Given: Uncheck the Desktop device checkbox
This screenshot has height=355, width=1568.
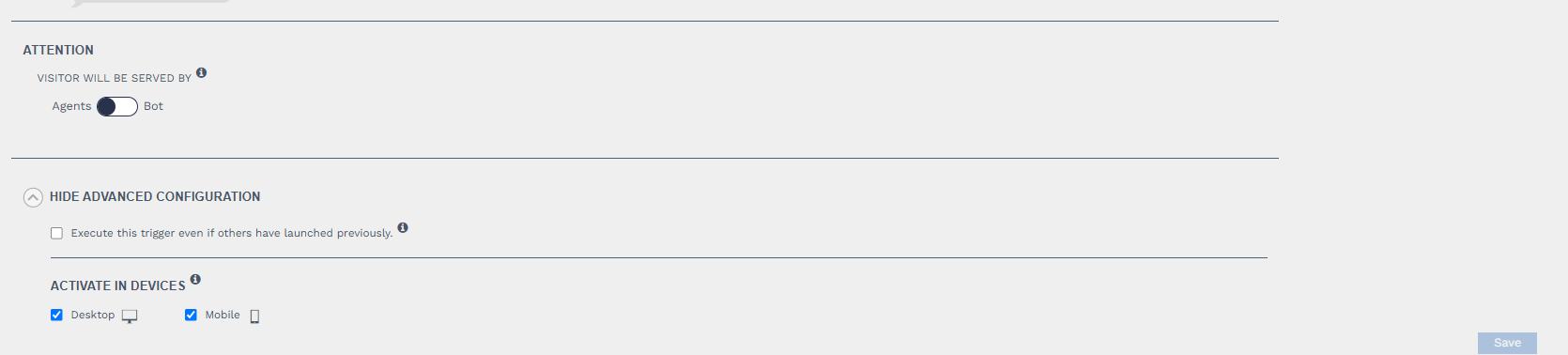Looking at the screenshot, I should coord(56,315).
